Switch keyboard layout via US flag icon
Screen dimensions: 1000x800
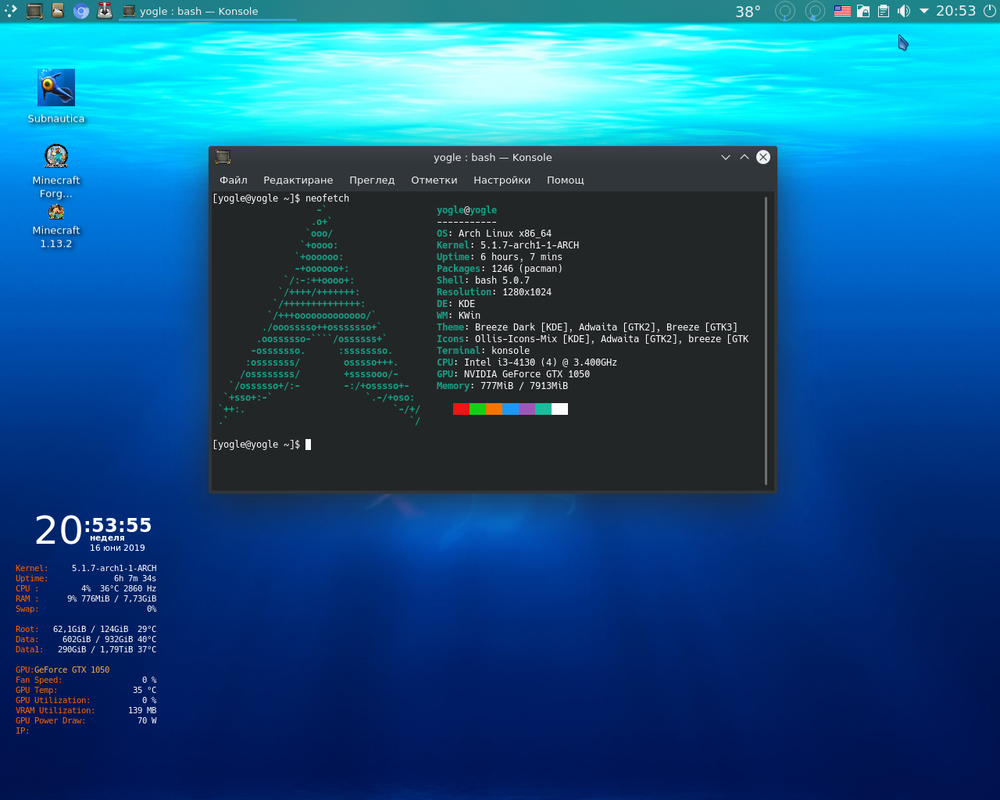pyautogui.click(x=842, y=11)
